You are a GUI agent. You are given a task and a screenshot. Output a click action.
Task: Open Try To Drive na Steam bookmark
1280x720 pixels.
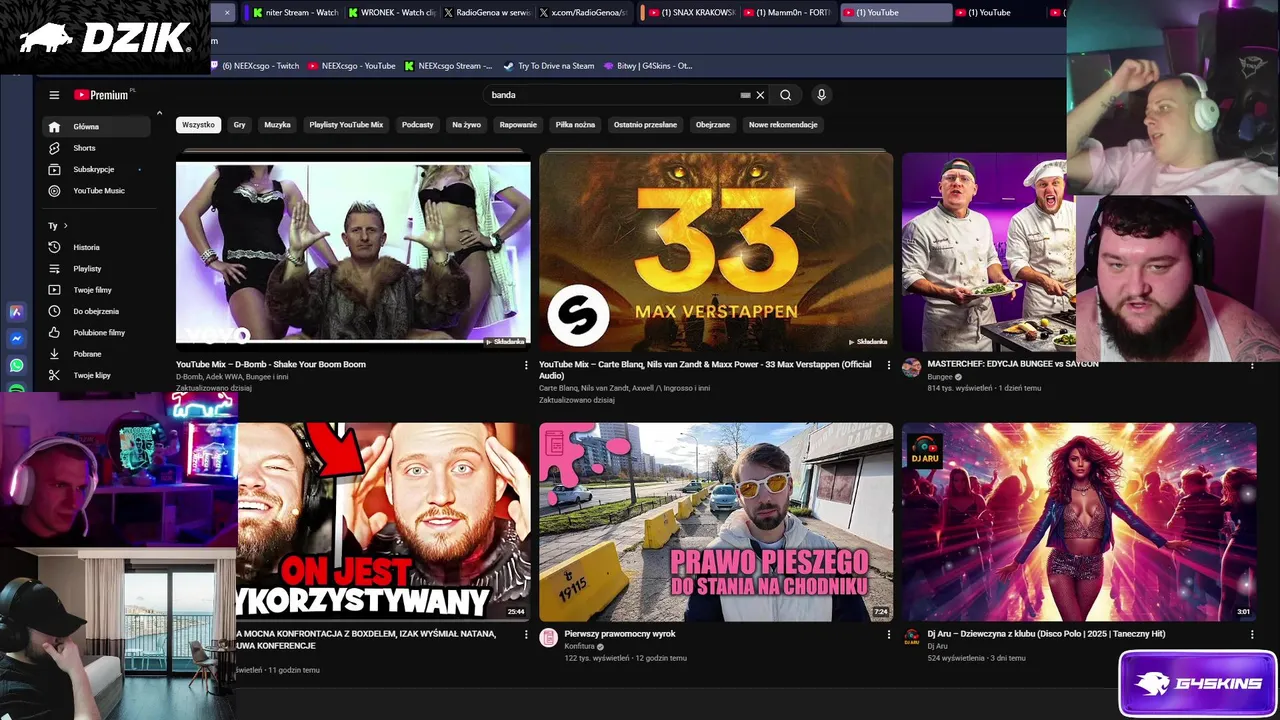click(549, 66)
